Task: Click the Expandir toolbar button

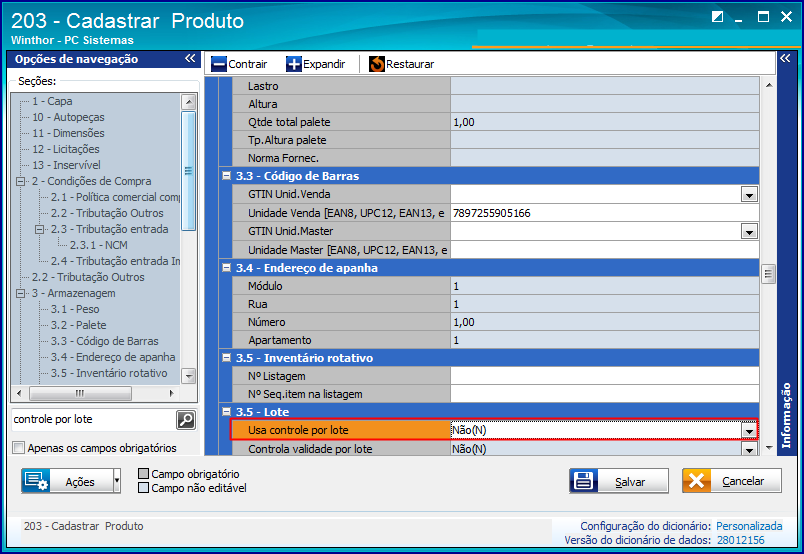Action: [x=316, y=64]
